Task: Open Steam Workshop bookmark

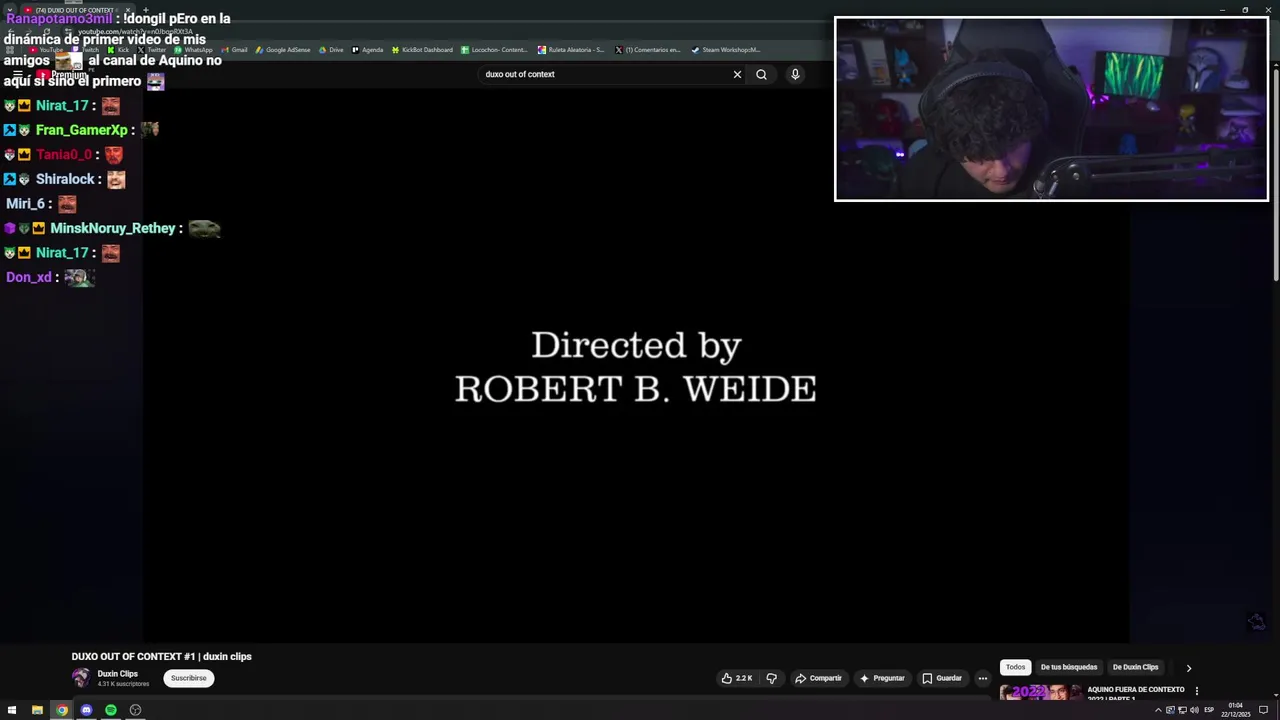Action: click(x=726, y=49)
